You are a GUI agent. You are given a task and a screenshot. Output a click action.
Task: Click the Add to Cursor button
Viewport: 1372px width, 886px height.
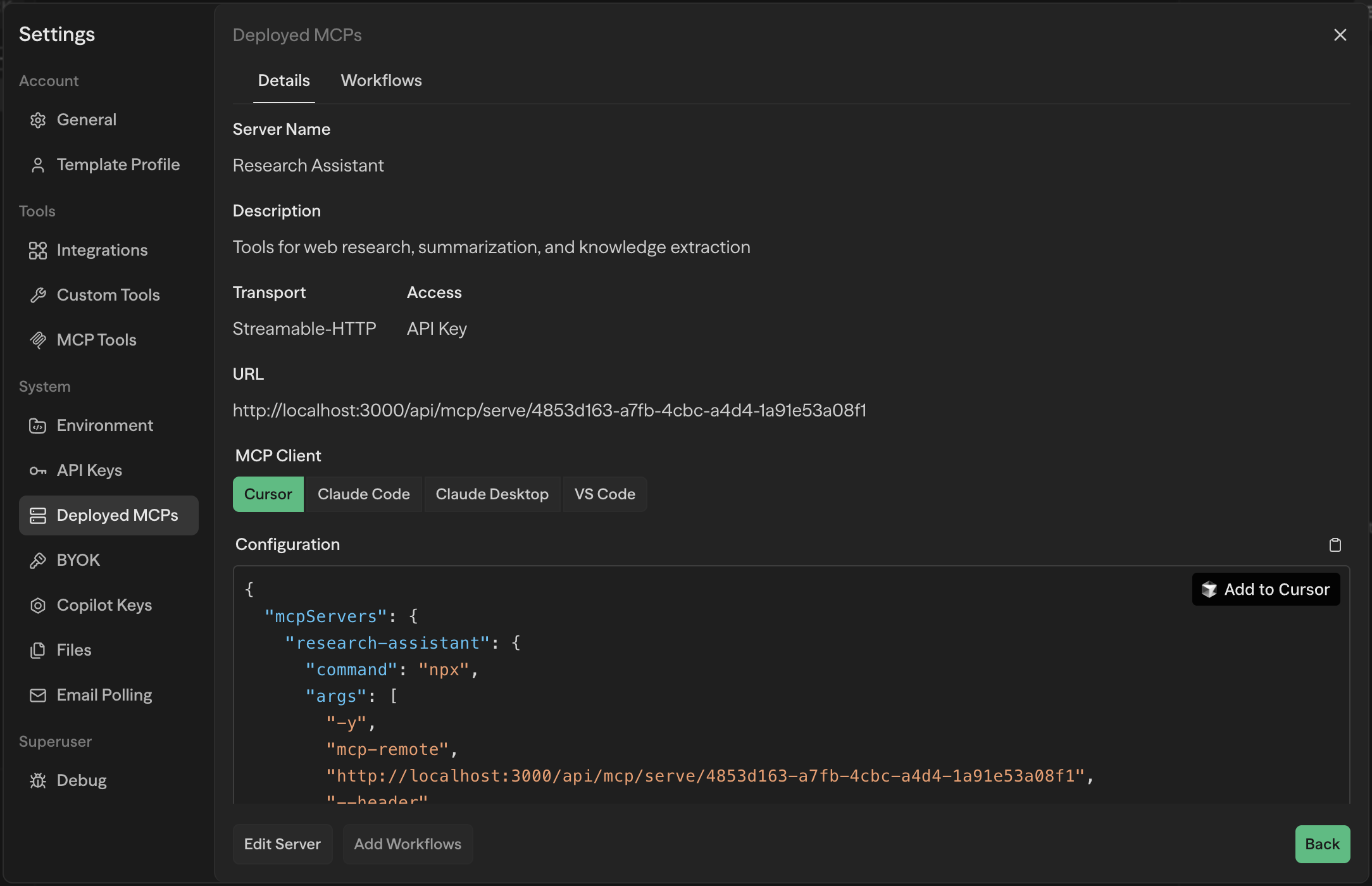(x=1266, y=589)
